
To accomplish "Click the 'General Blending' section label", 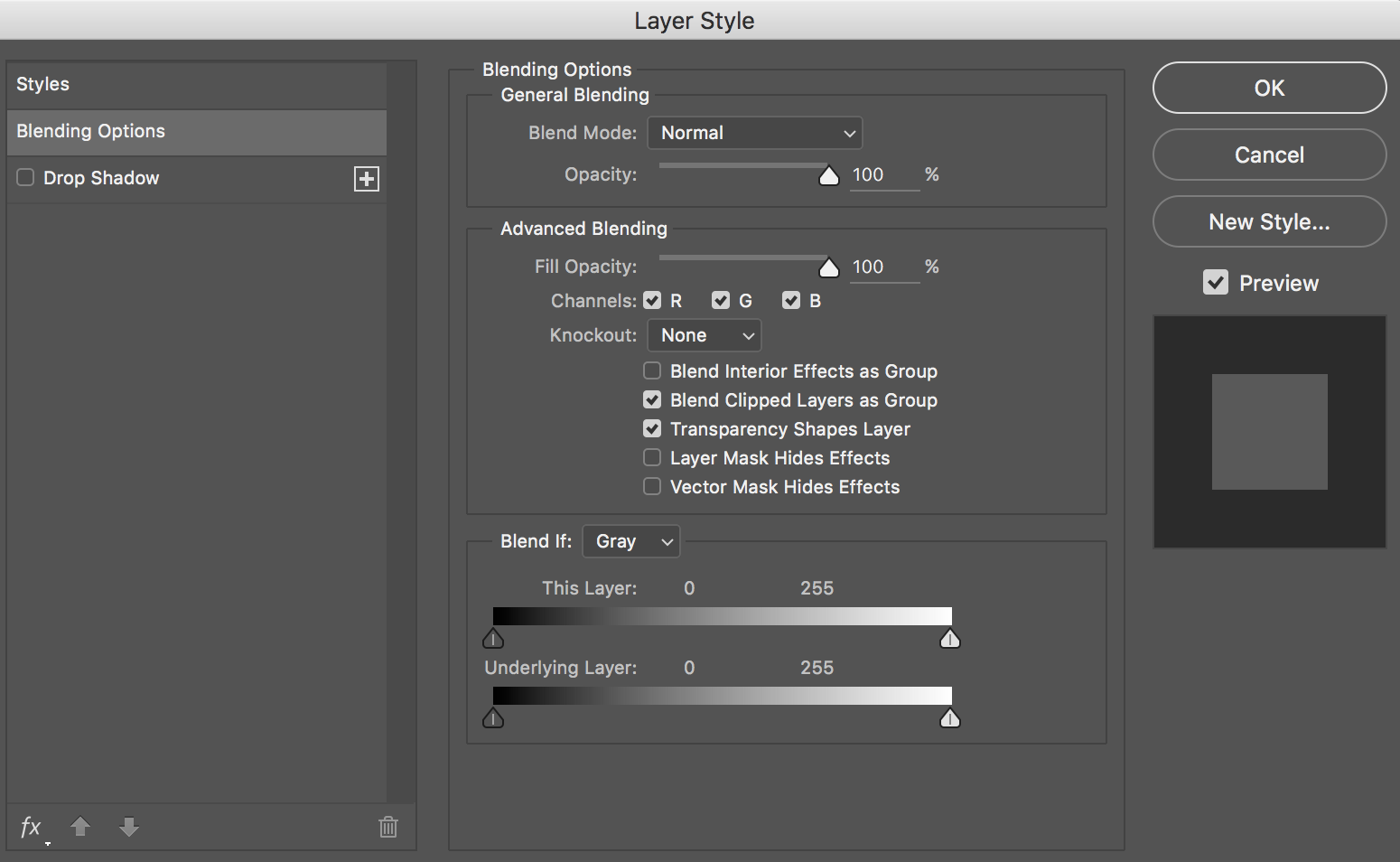I will [574, 95].
